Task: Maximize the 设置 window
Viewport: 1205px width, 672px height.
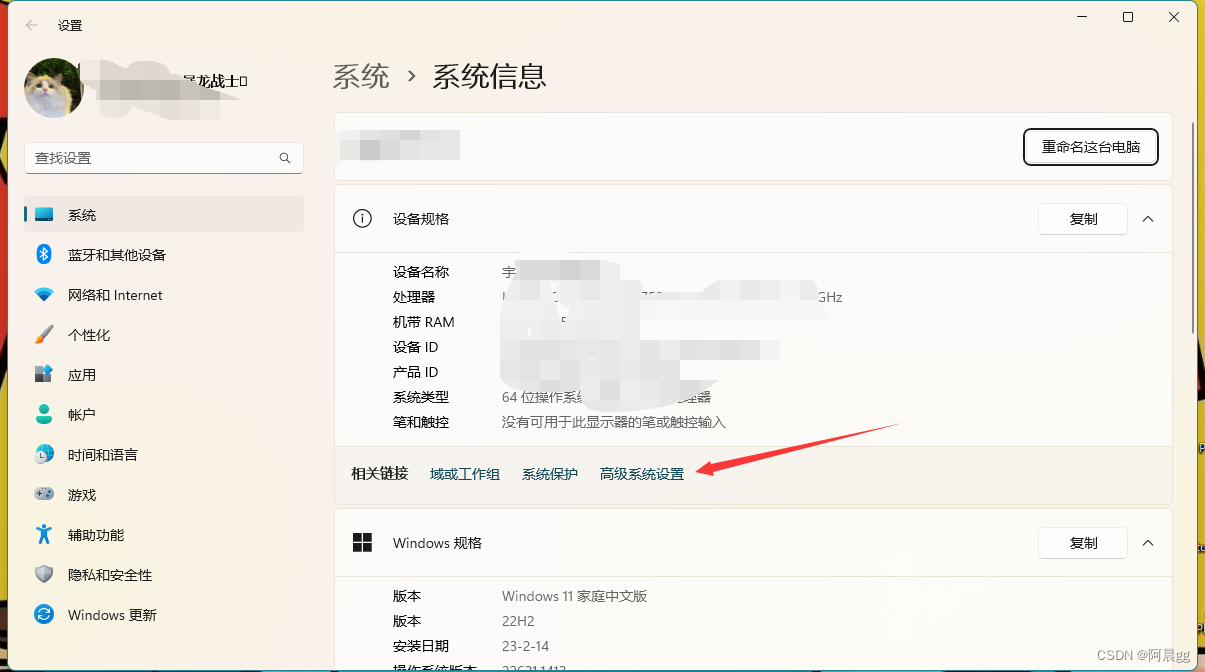Action: 1128,17
